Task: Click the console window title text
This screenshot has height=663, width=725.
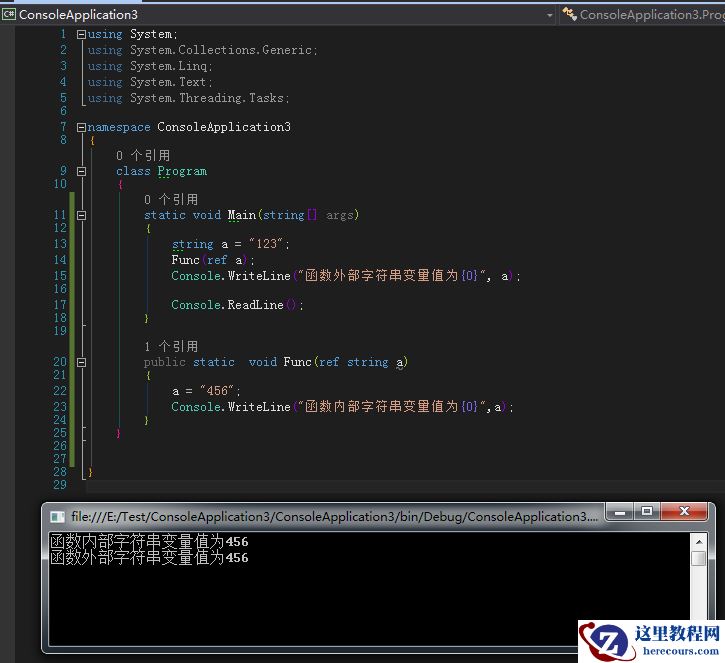Action: tap(330, 517)
